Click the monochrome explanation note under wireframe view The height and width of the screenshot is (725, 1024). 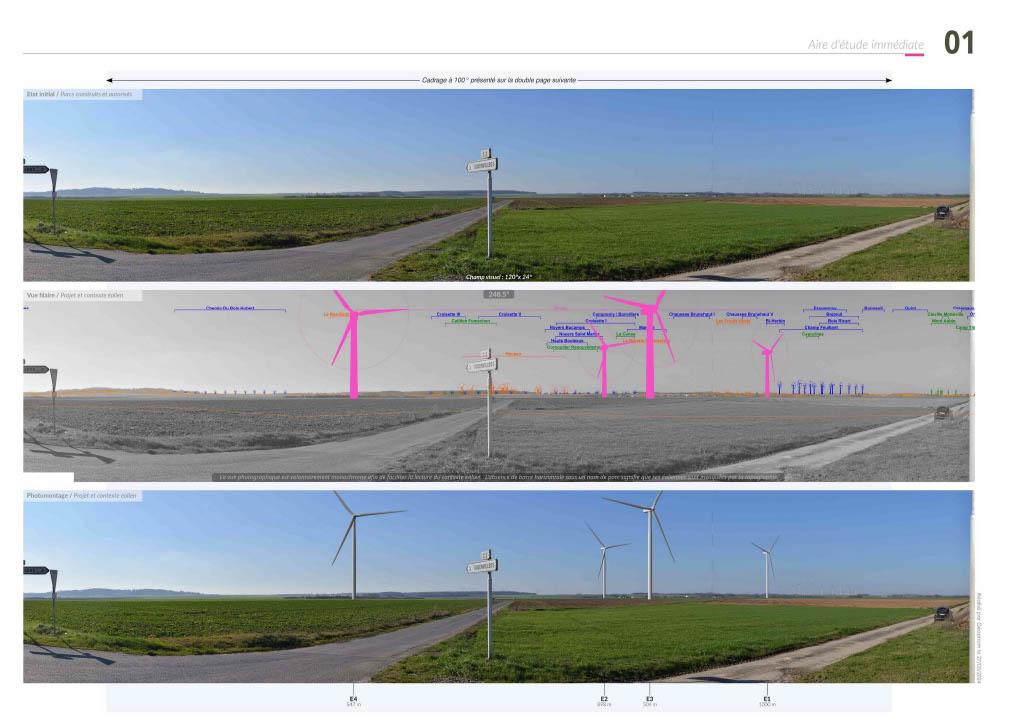[x=498, y=477]
